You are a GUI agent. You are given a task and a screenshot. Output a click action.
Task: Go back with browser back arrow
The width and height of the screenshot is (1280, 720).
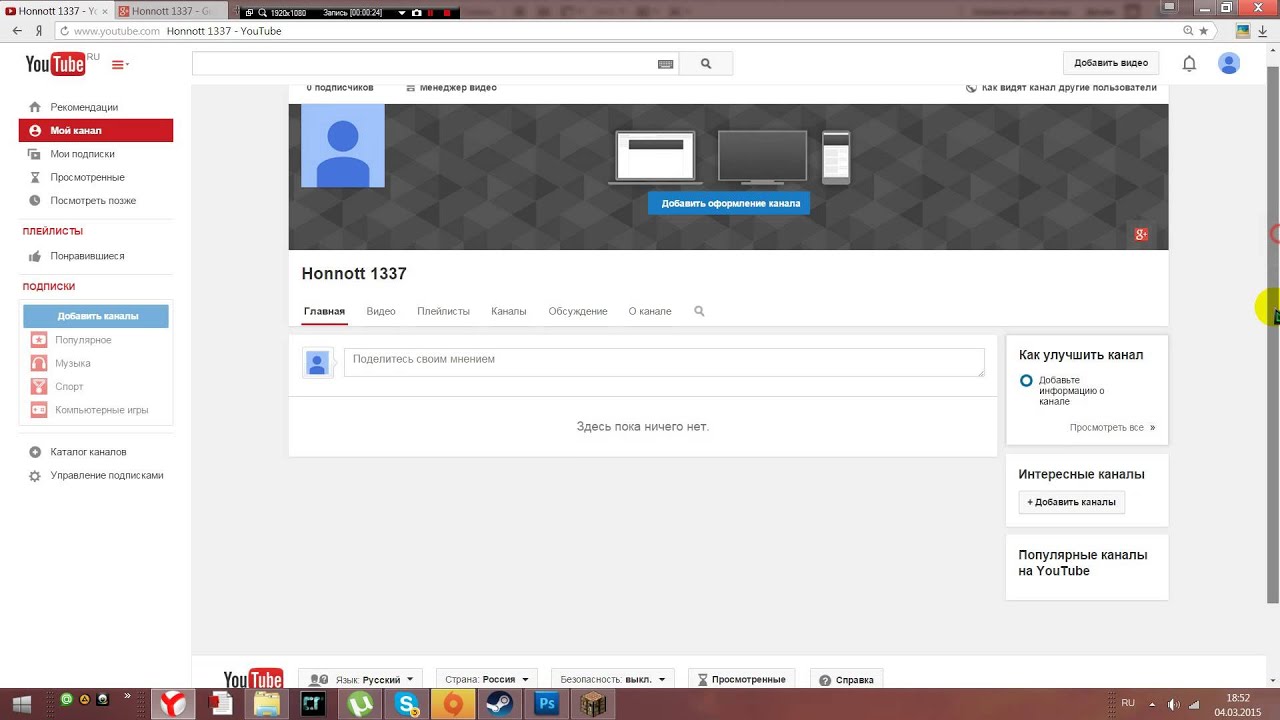pyautogui.click(x=17, y=31)
